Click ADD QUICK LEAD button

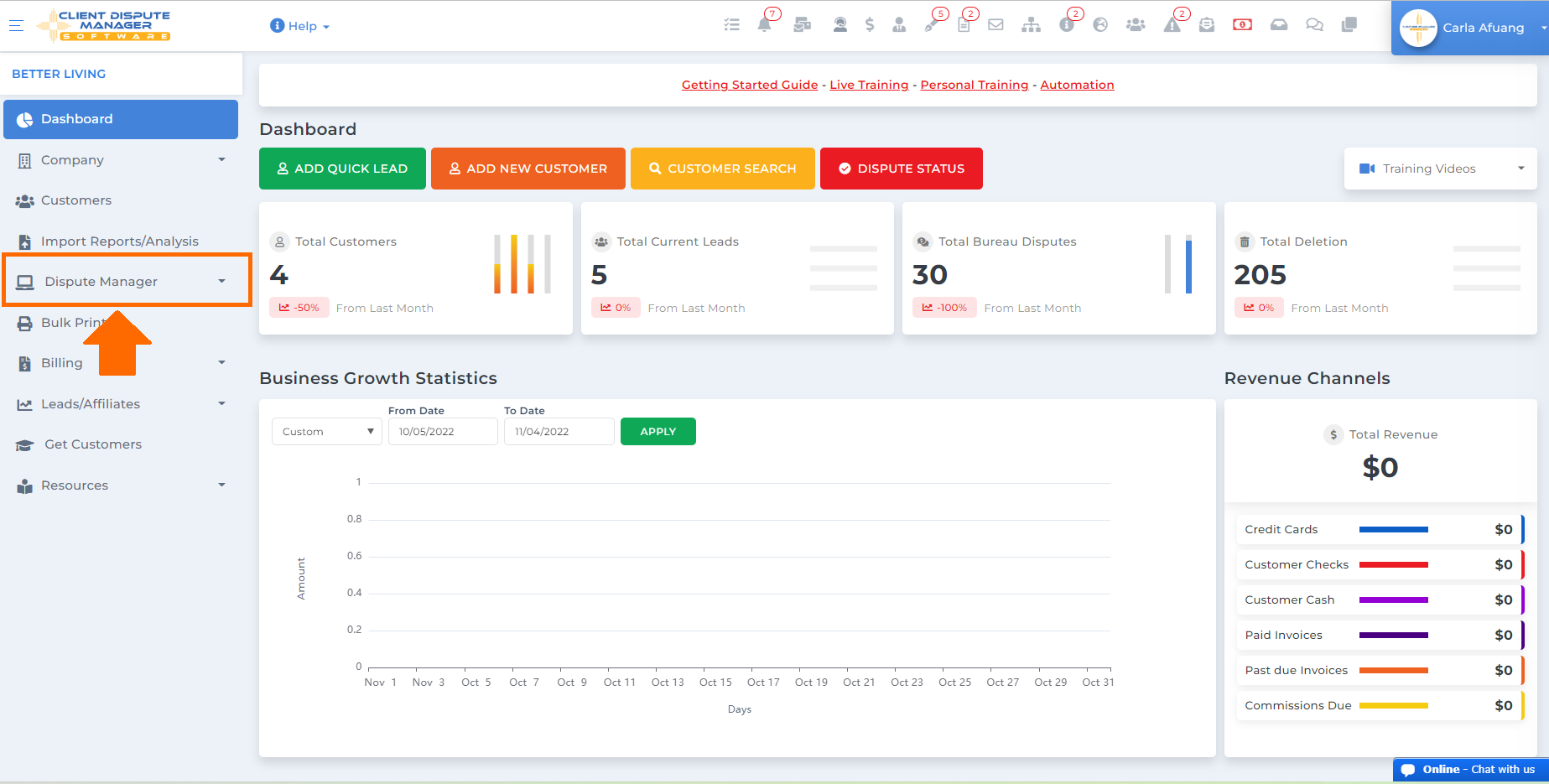coord(342,169)
